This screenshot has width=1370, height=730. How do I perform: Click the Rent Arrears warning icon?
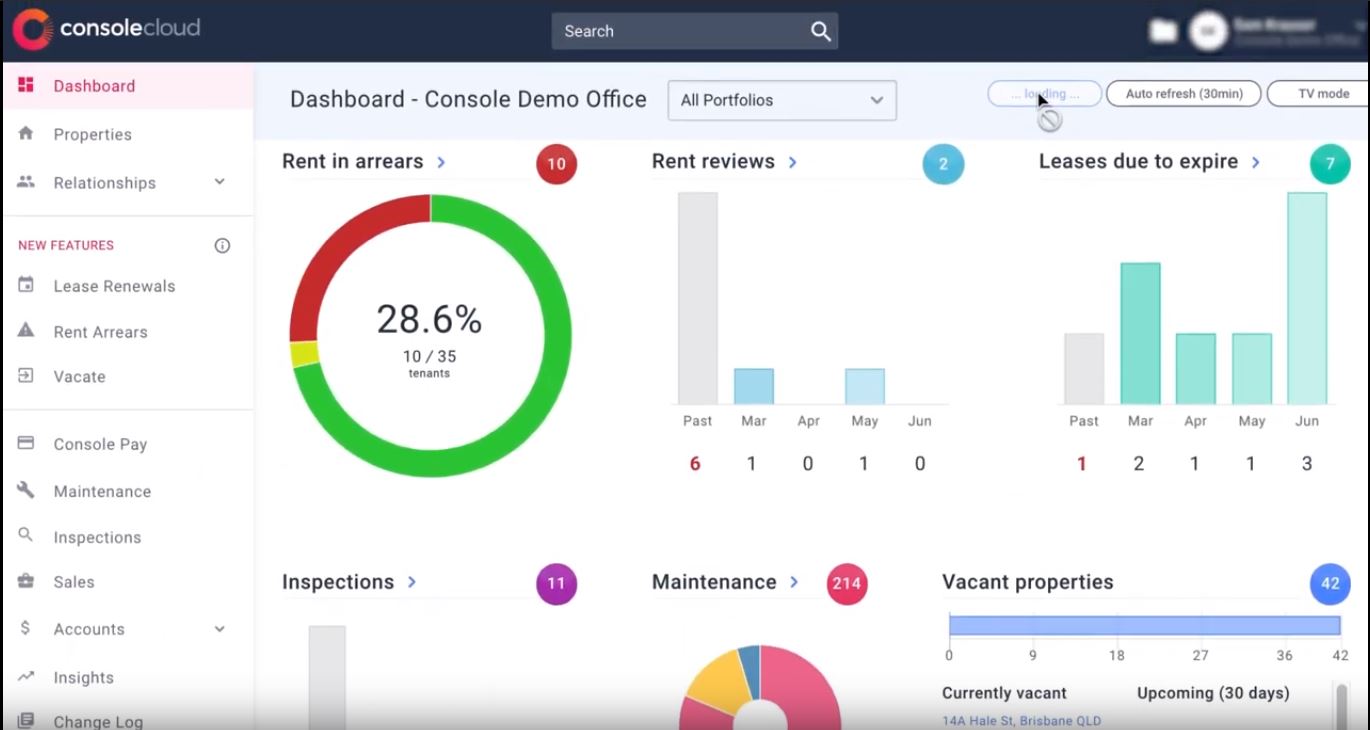[x=27, y=331]
